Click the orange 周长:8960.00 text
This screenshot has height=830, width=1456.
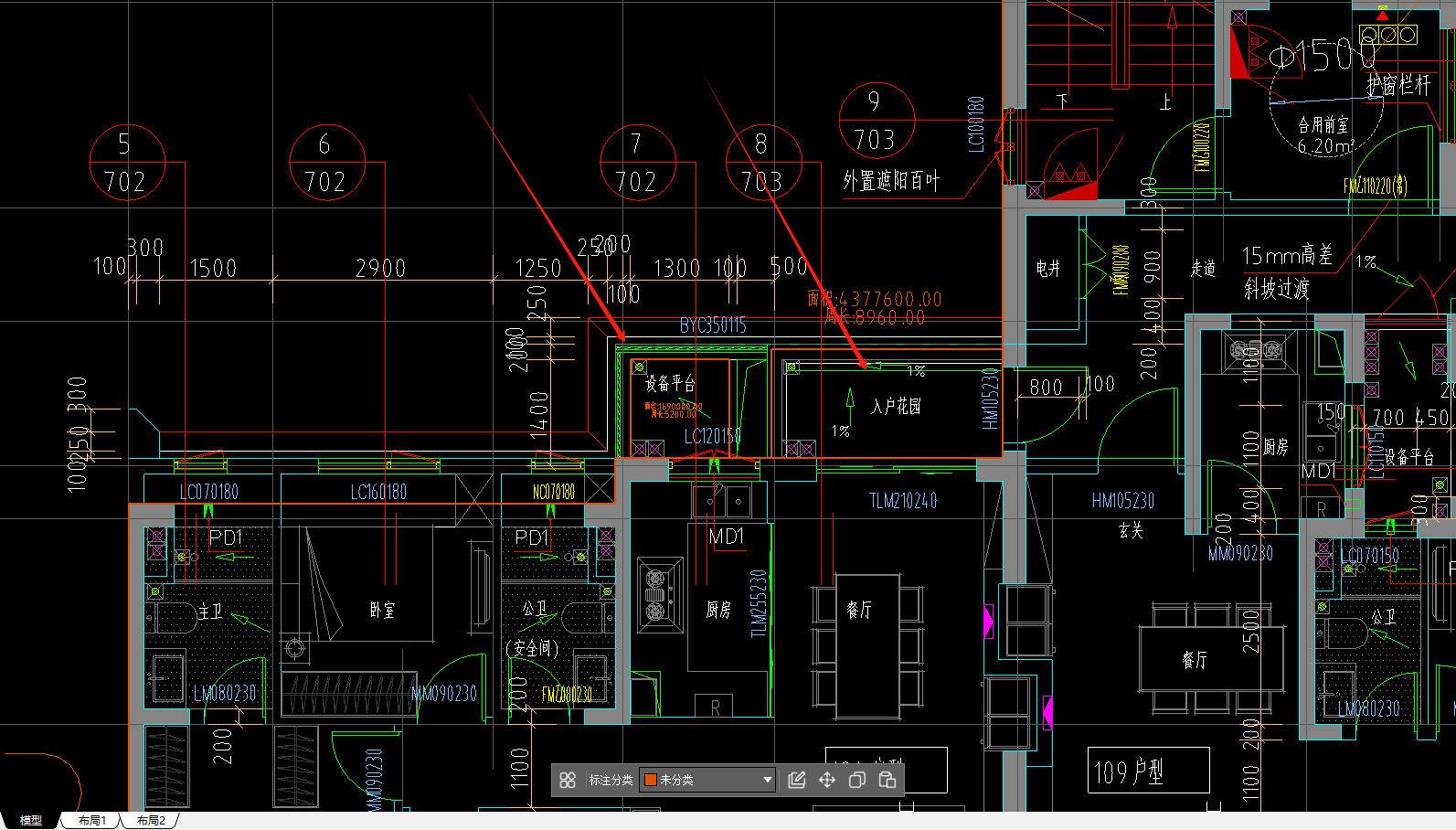point(875,317)
